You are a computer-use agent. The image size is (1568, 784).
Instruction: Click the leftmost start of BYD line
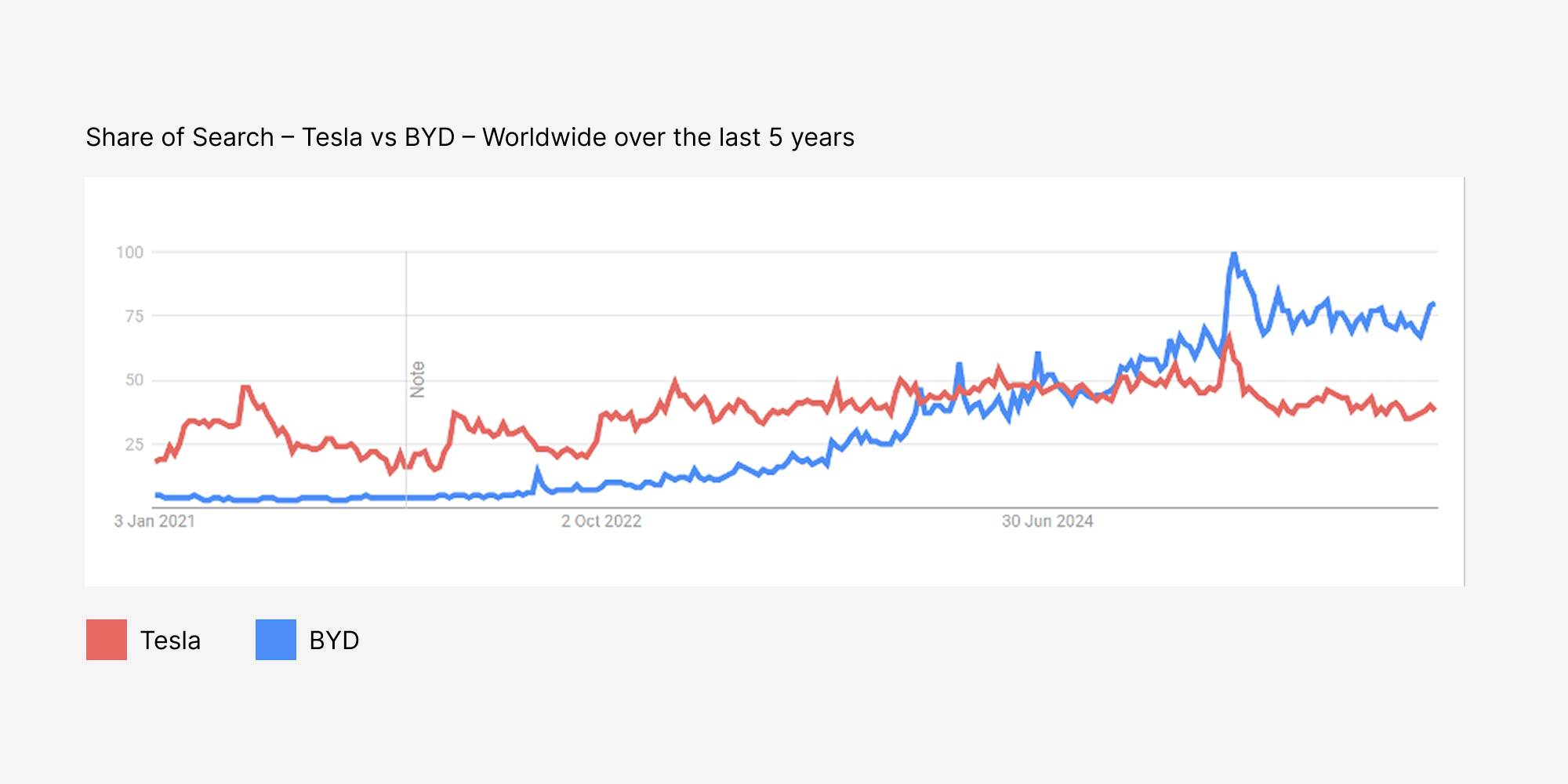157,495
